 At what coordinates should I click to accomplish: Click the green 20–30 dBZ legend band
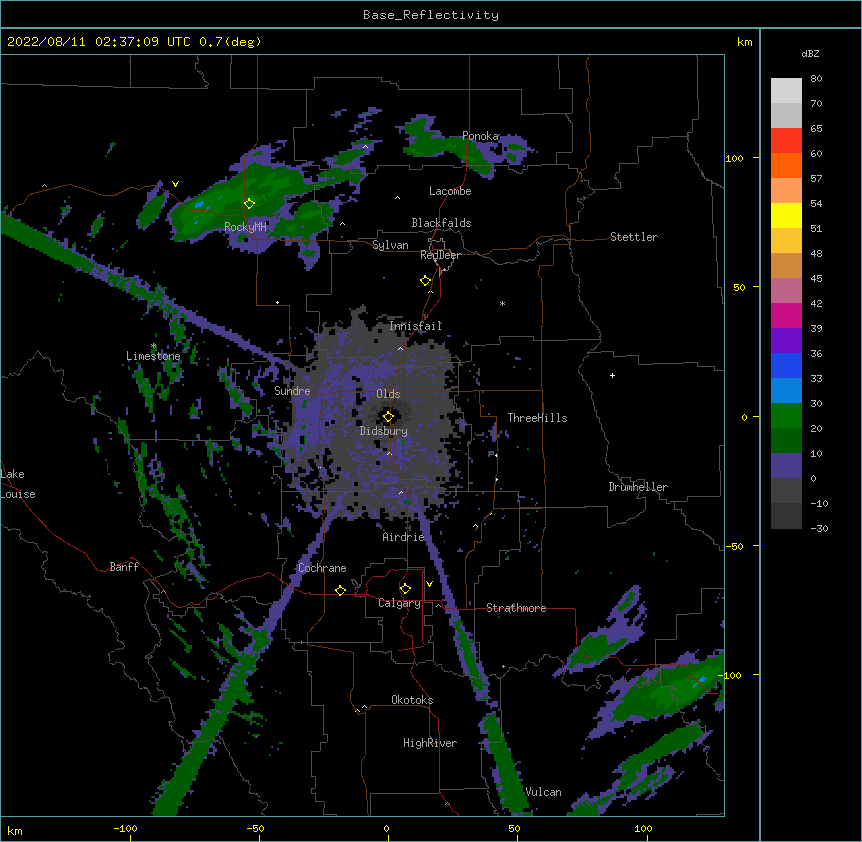point(786,416)
